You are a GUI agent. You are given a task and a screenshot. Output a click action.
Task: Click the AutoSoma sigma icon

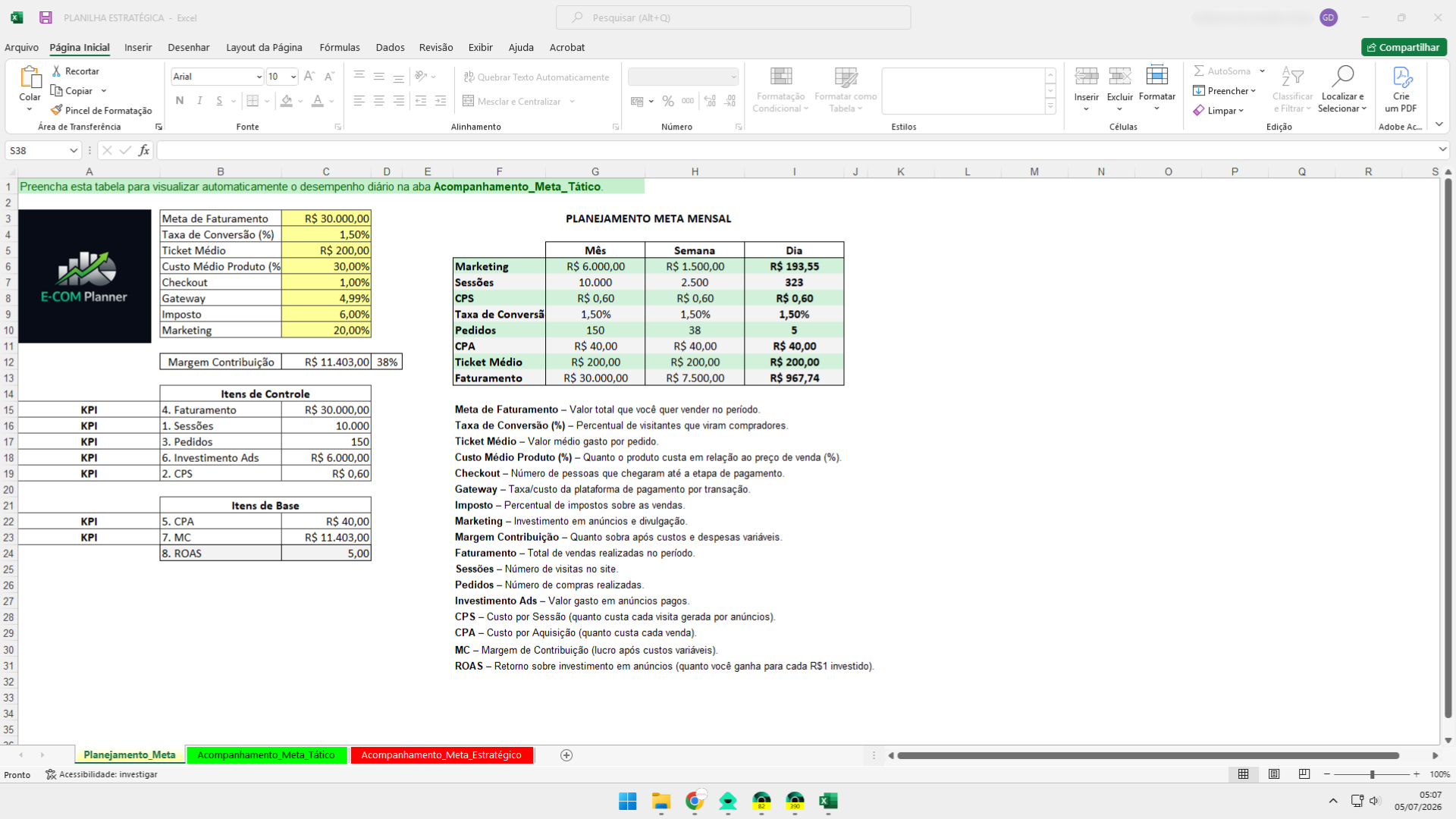(x=1199, y=71)
